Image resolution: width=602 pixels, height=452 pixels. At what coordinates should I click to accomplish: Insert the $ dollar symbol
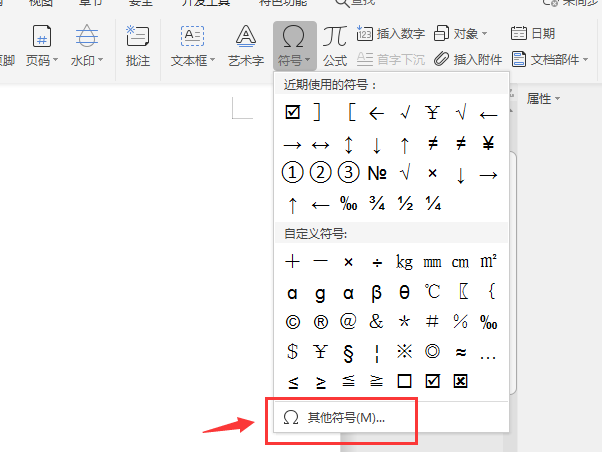[x=293, y=351]
